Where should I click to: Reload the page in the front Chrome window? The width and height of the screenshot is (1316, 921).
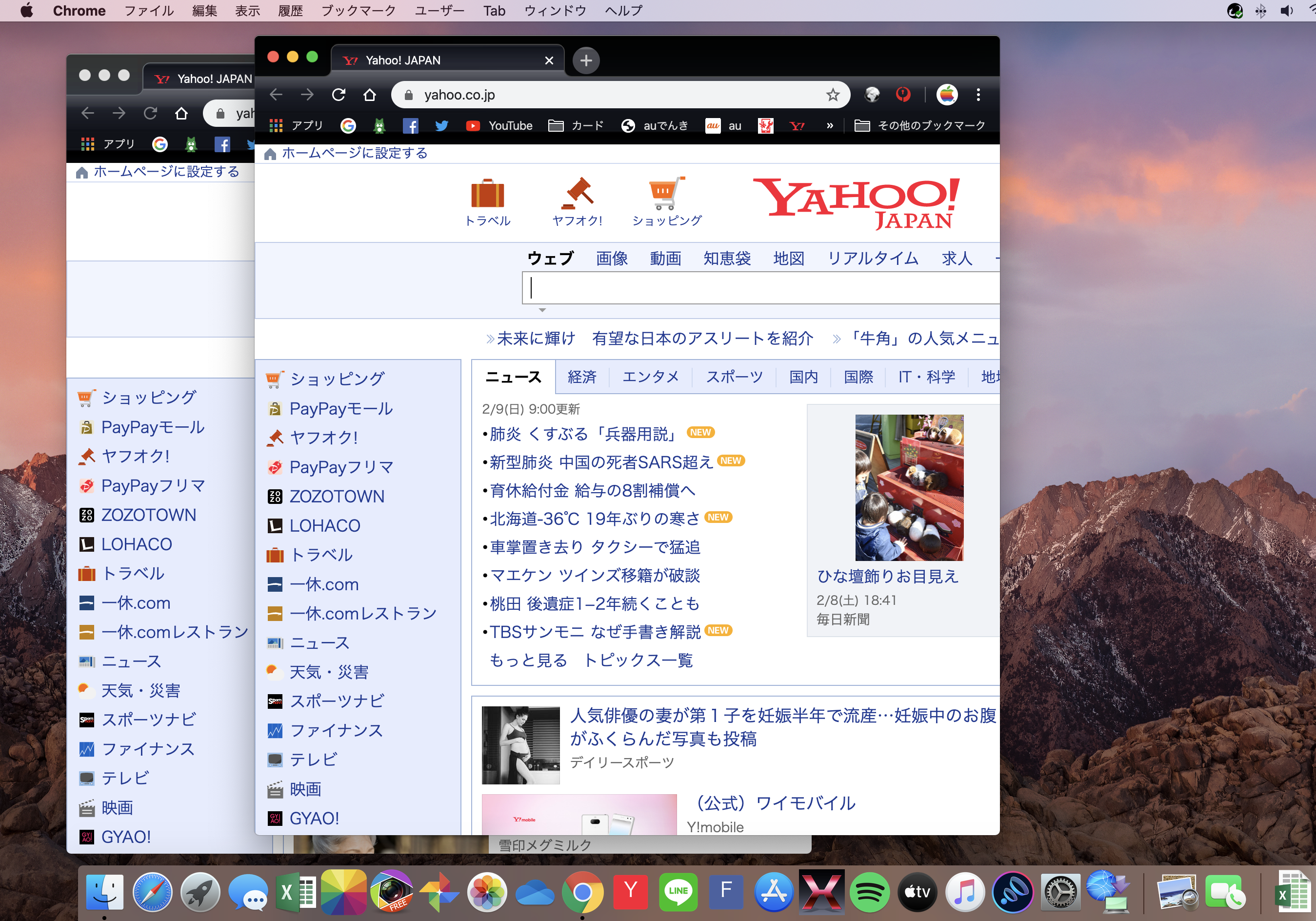click(x=338, y=95)
